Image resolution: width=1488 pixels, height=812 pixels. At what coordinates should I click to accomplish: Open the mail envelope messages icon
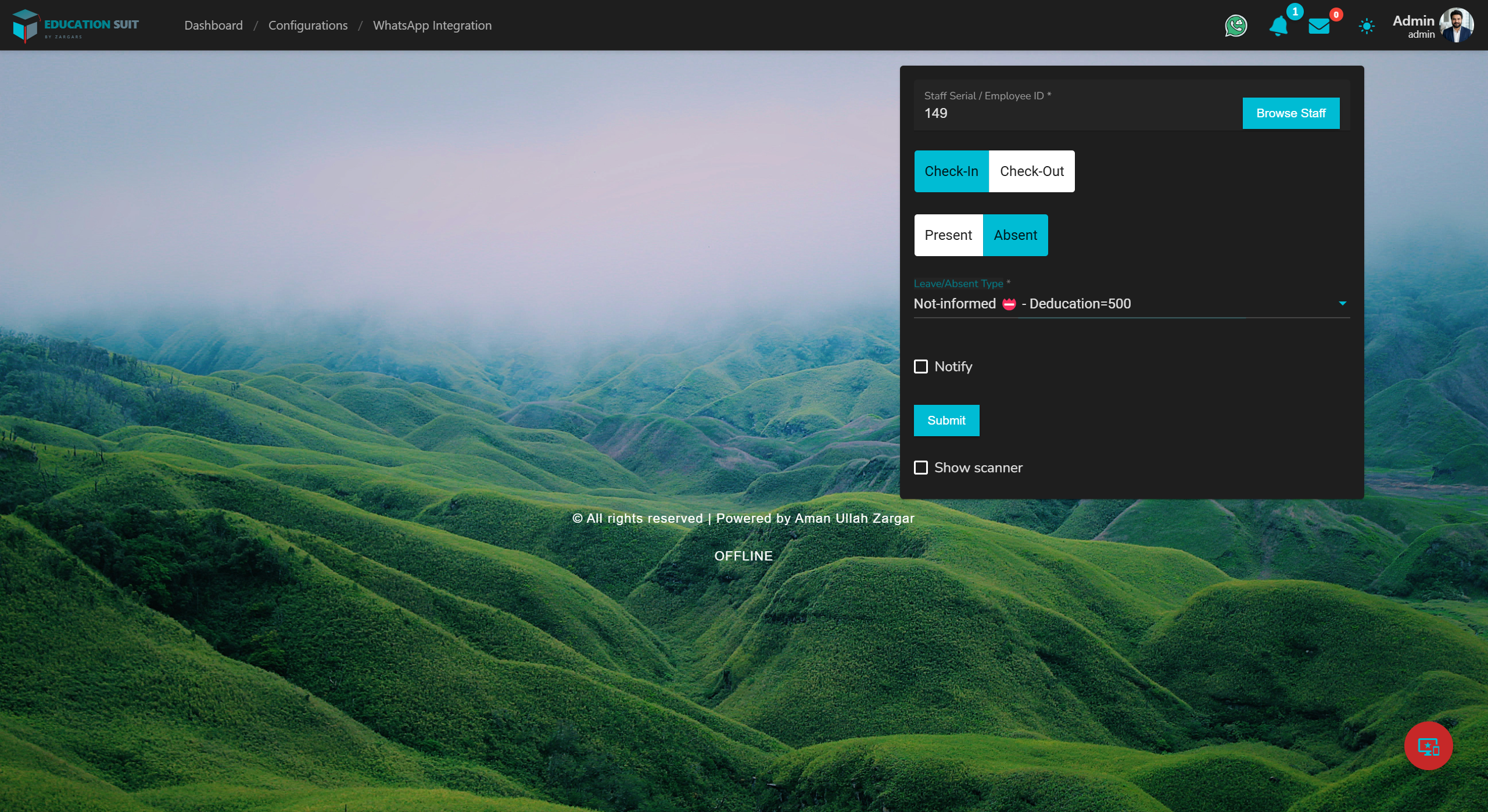point(1319,26)
